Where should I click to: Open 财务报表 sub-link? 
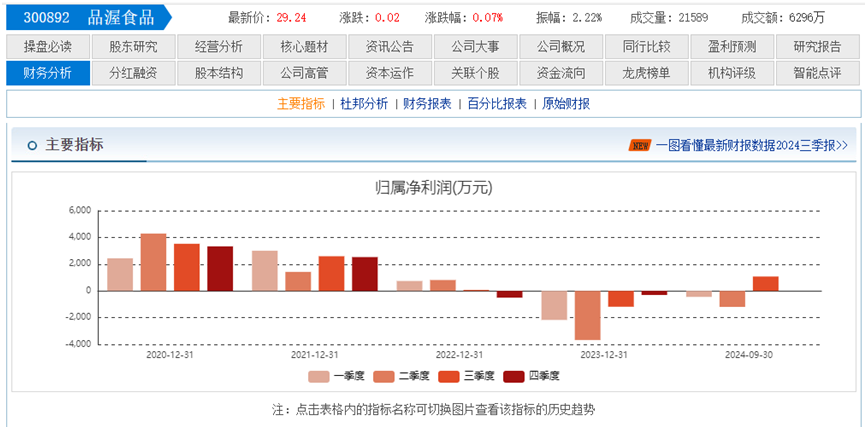(427, 103)
